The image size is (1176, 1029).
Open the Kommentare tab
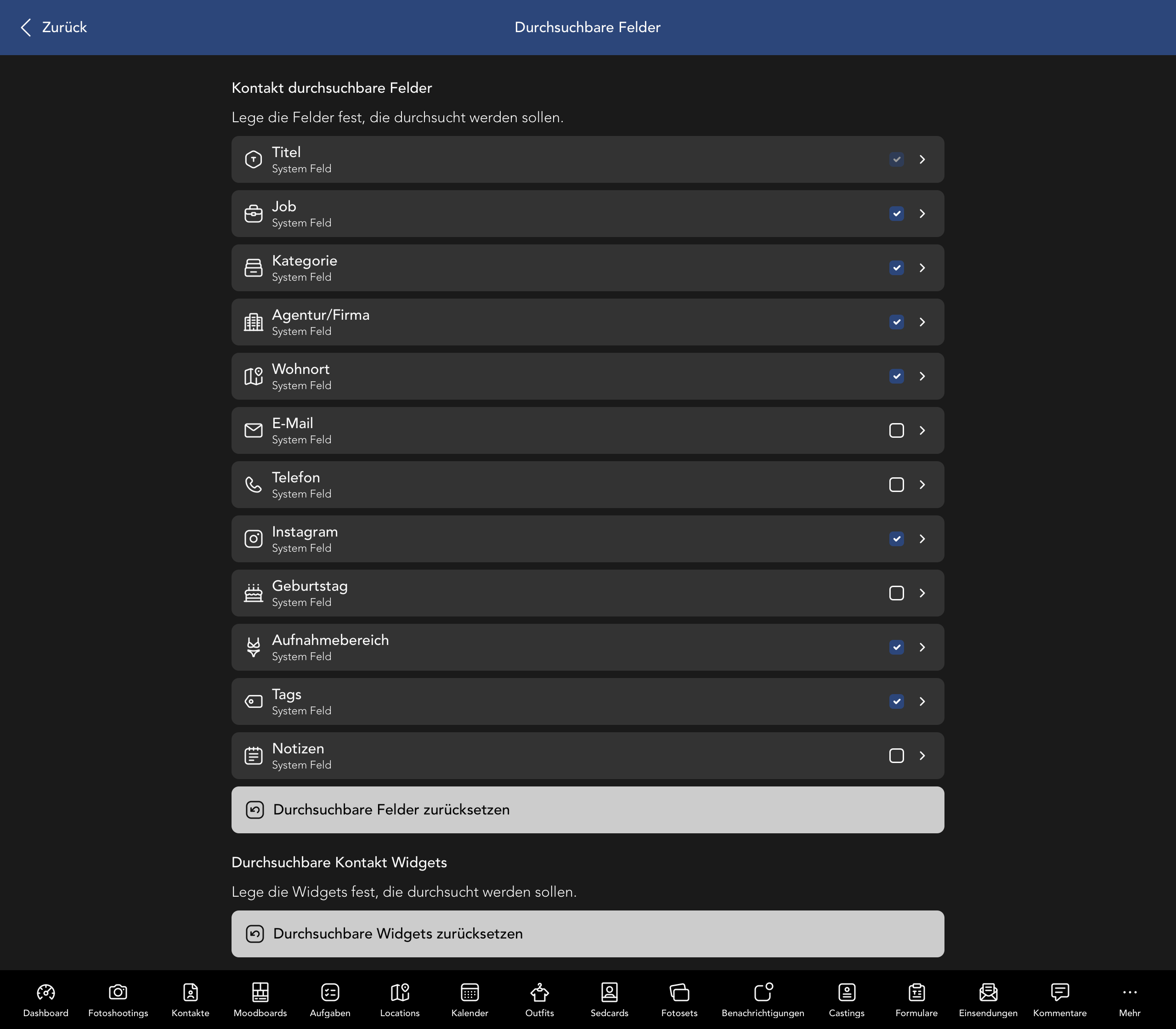(x=1059, y=999)
